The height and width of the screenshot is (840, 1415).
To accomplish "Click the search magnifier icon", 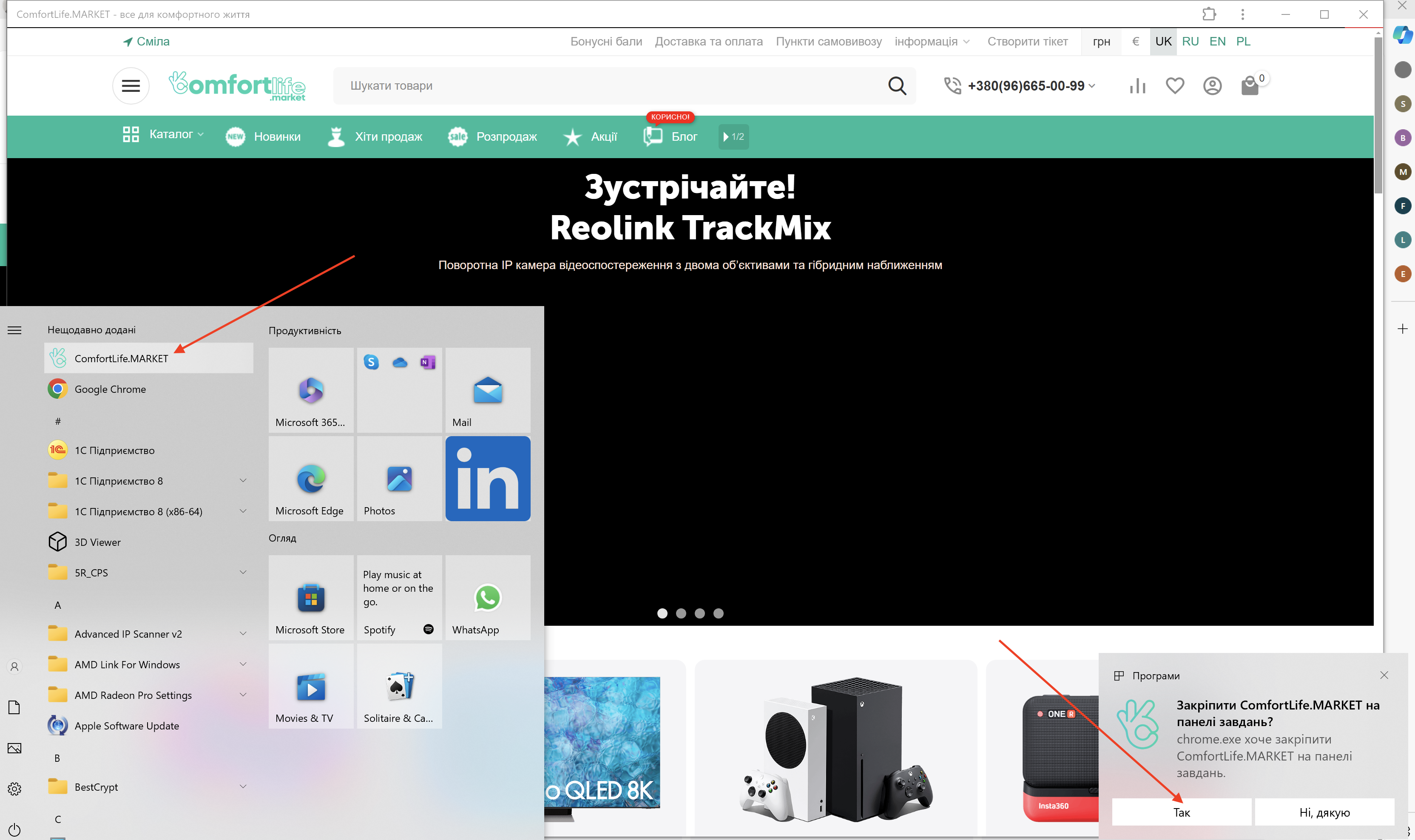I will [897, 85].
